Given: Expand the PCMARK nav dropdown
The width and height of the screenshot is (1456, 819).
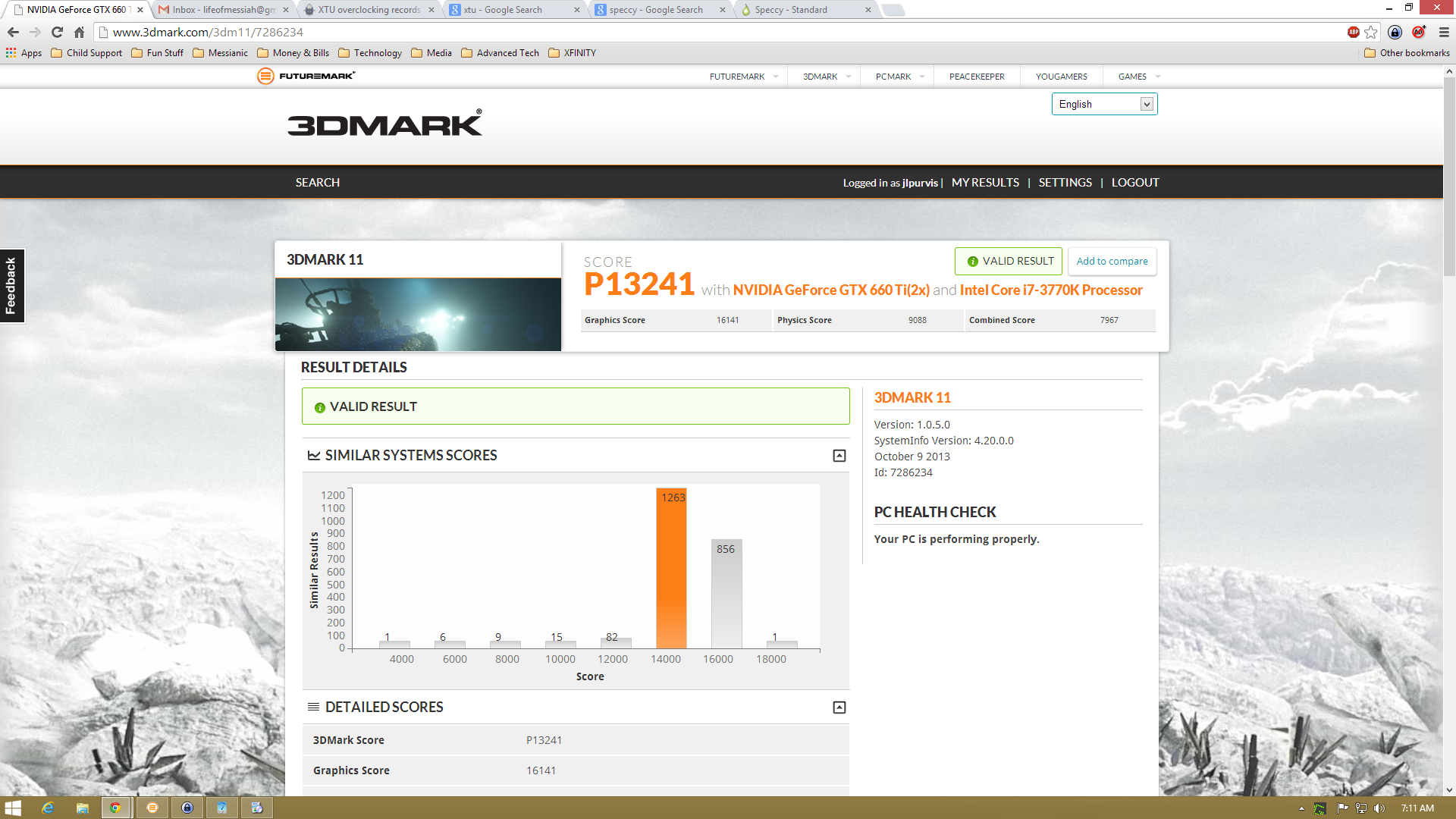Looking at the screenshot, I should (921, 77).
